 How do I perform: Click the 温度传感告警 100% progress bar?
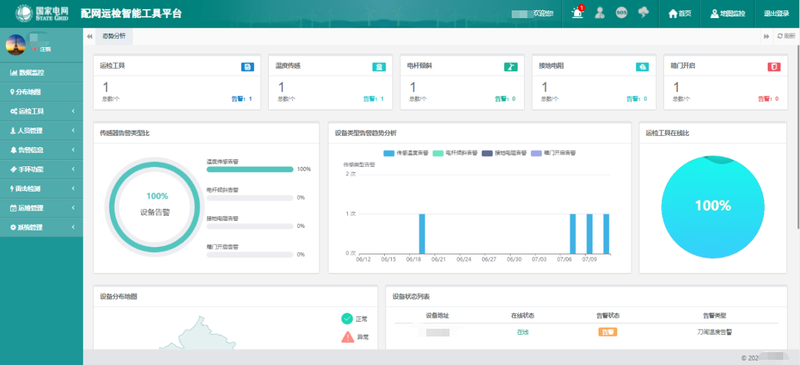click(x=250, y=169)
